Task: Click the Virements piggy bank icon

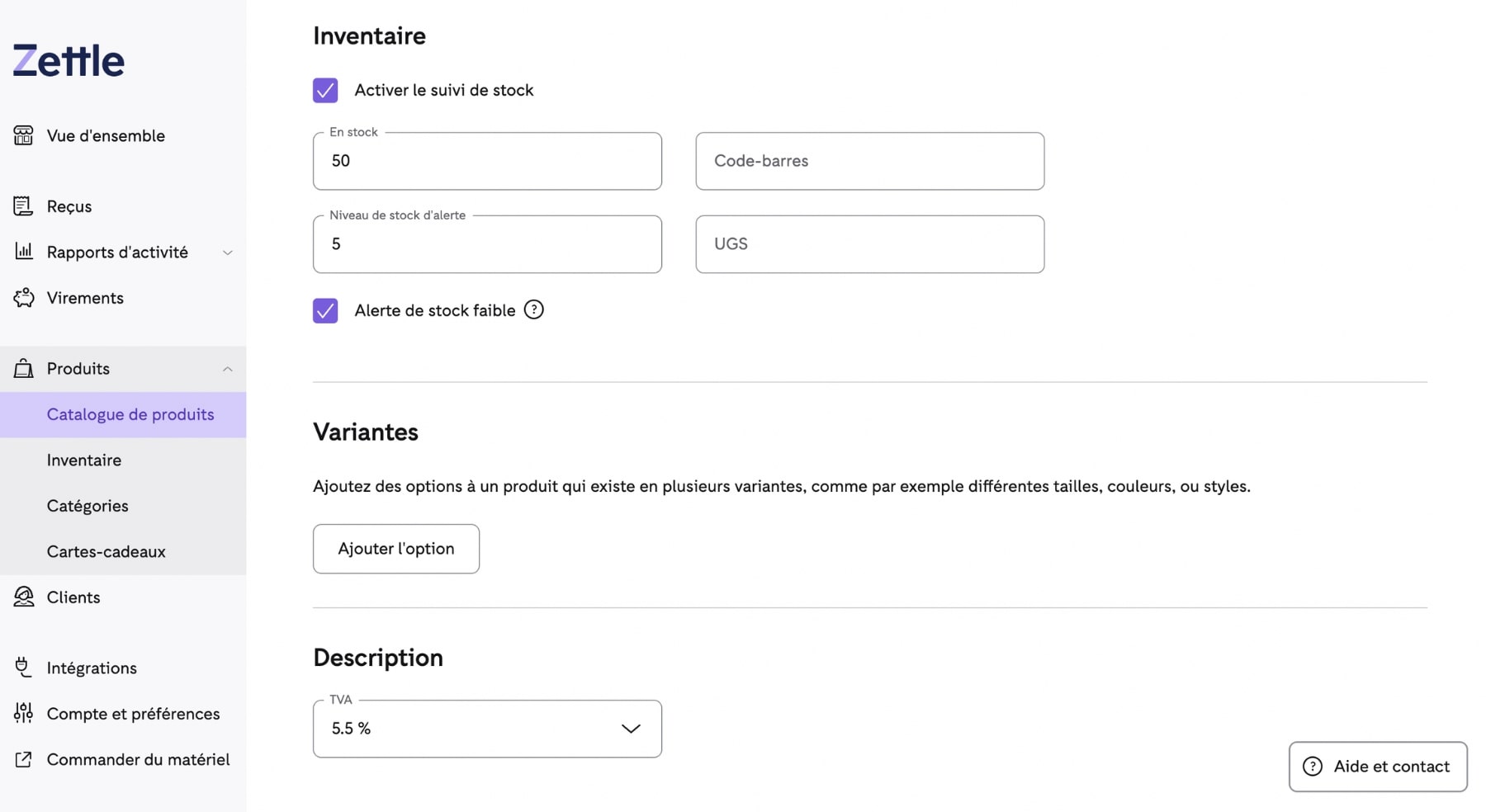Action: tap(23, 297)
